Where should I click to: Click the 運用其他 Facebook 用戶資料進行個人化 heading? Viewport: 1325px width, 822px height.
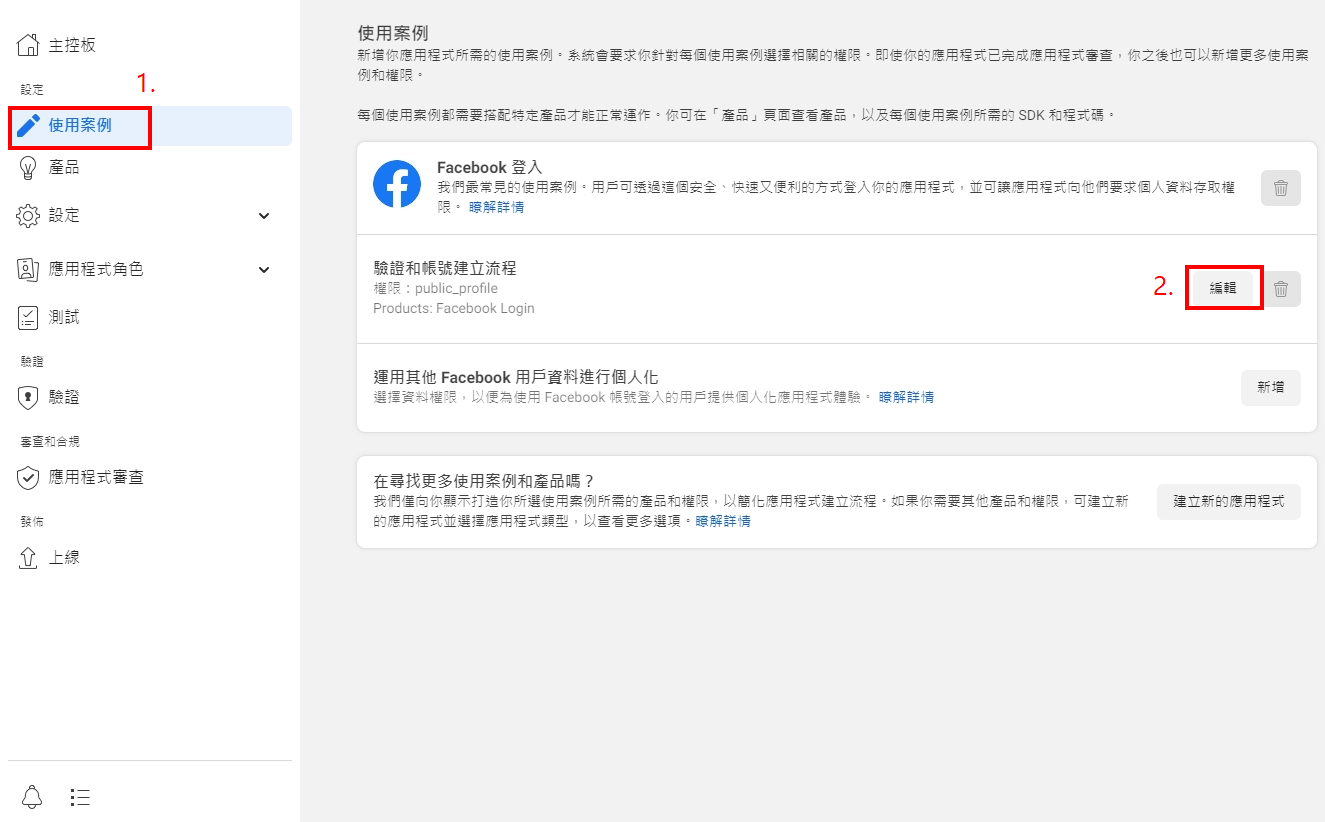click(516, 377)
